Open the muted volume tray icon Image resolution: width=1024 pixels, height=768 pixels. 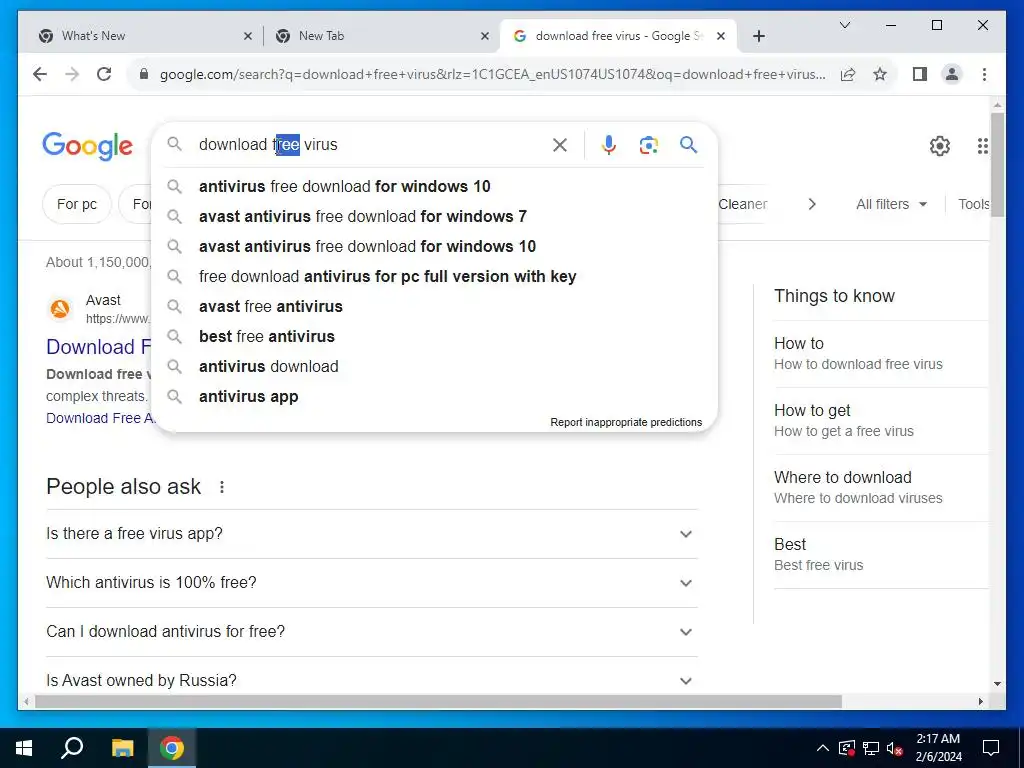coord(895,748)
